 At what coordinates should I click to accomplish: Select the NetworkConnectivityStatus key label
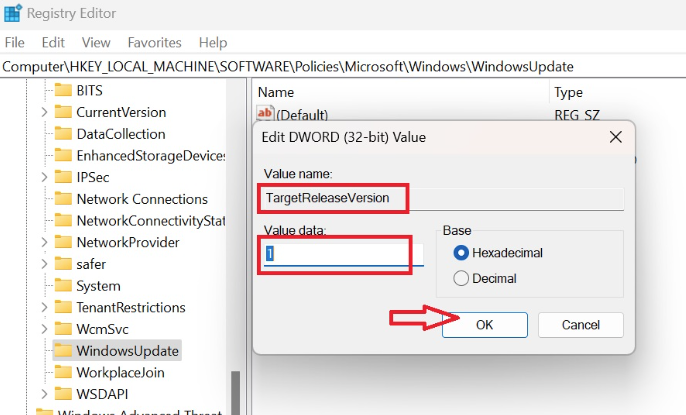151,220
